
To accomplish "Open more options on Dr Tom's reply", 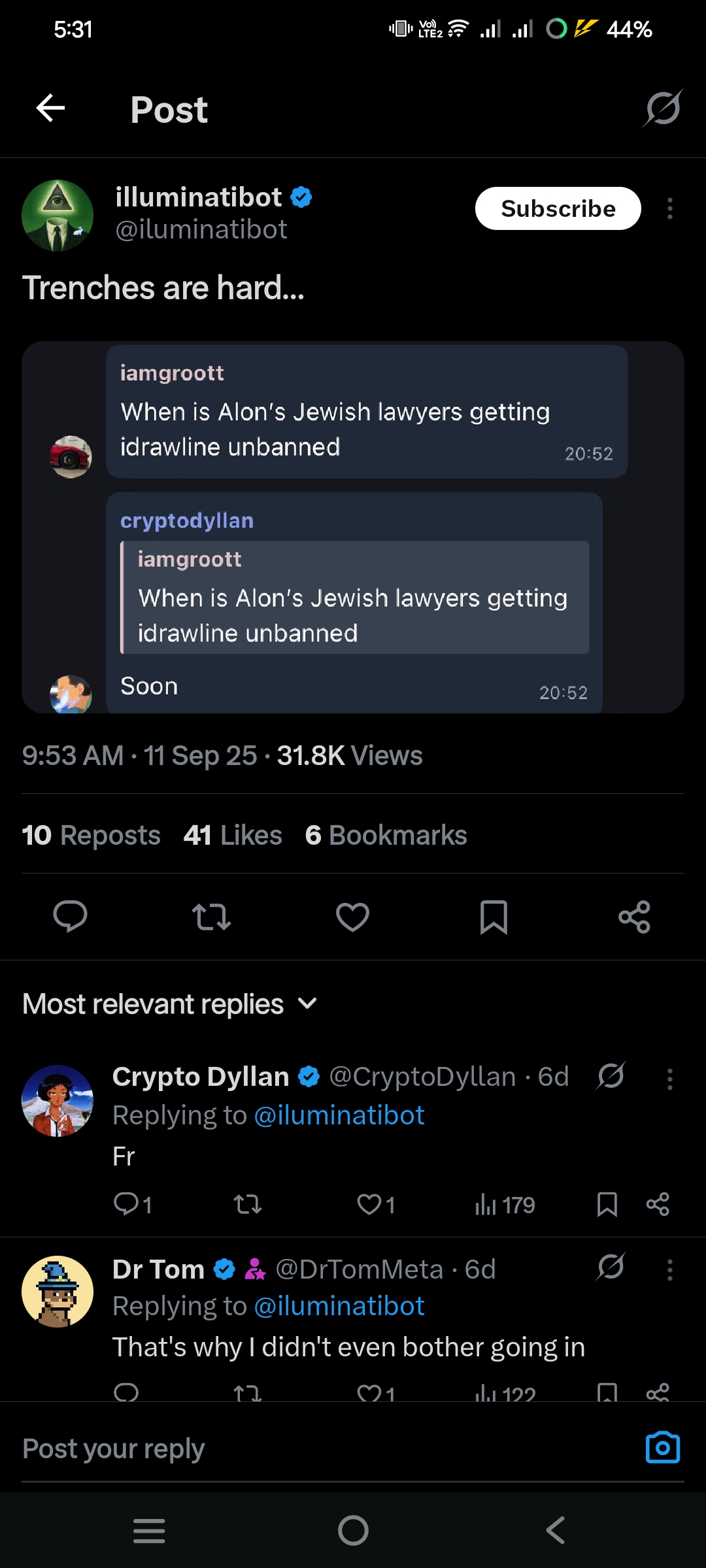I will pyautogui.click(x=669, y=1269).
